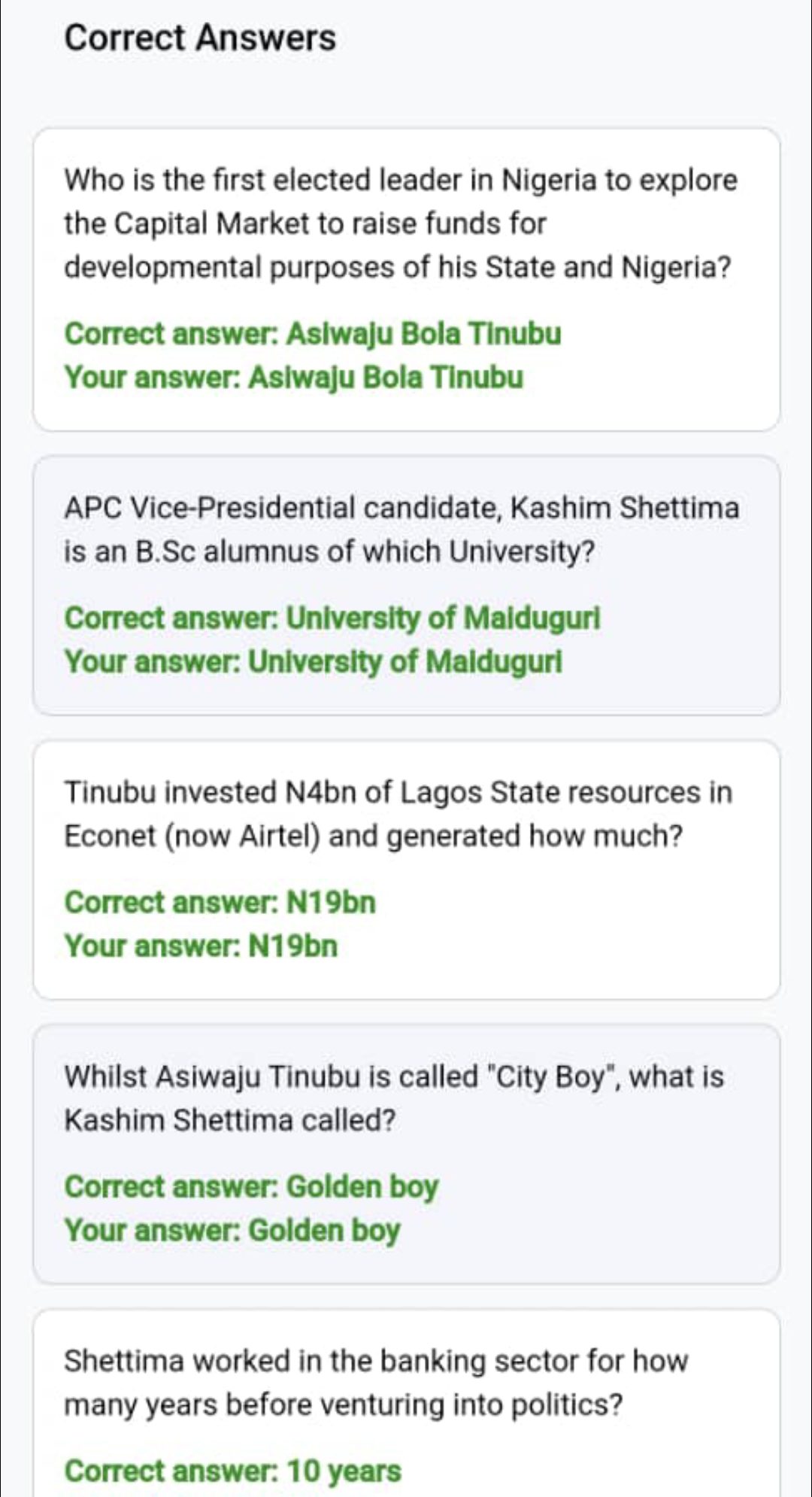The height and width of the screenshot is (1497, 812).
Task: Select the City Boy nickname question
Action: [x=394, y=1098]
